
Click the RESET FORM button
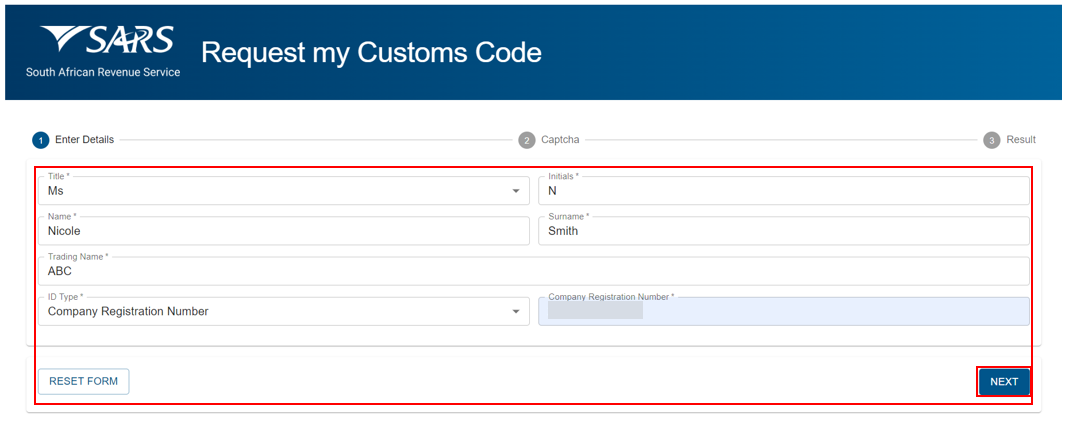(84, 382)
